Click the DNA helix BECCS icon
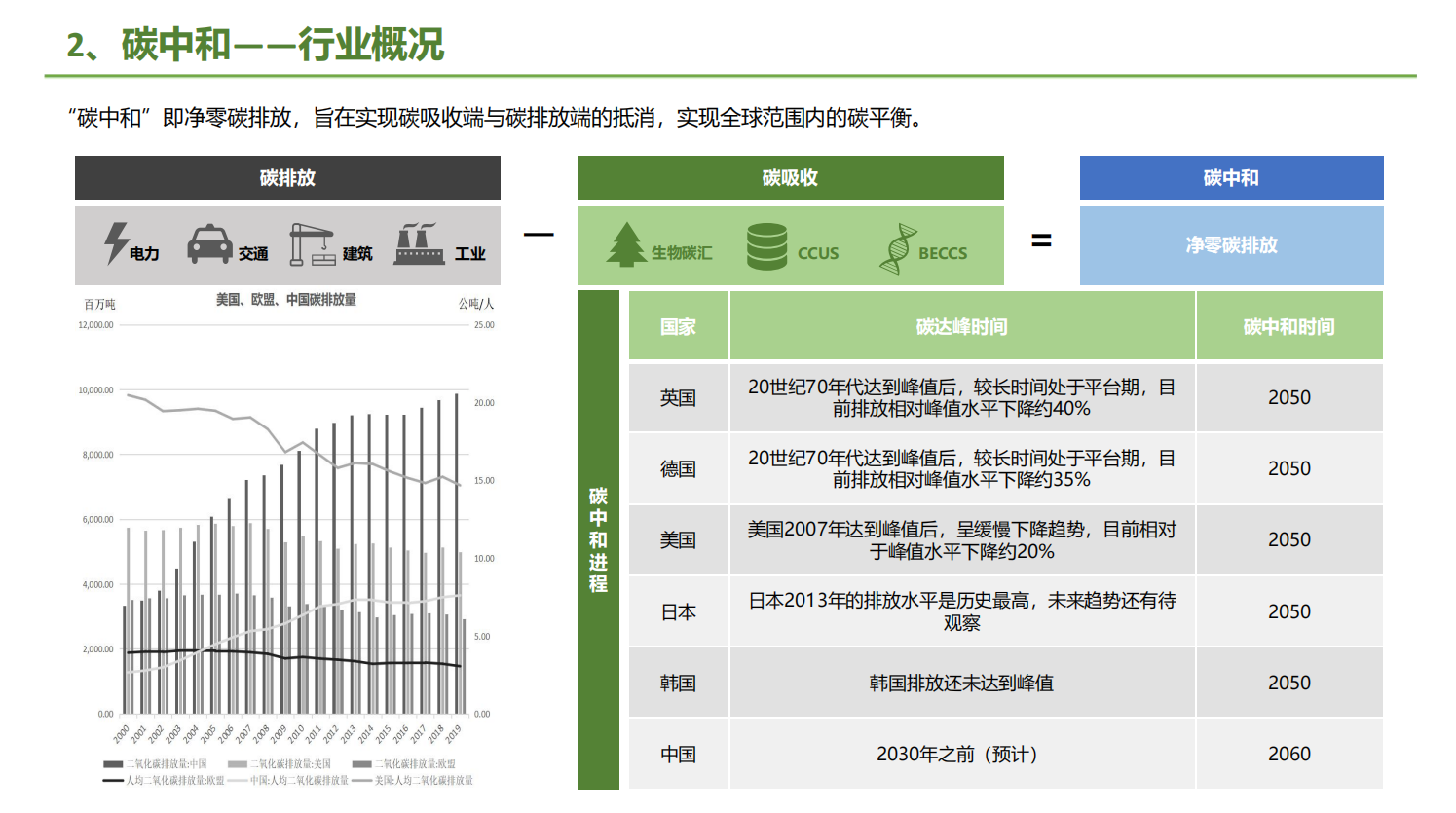 (898, 248)
